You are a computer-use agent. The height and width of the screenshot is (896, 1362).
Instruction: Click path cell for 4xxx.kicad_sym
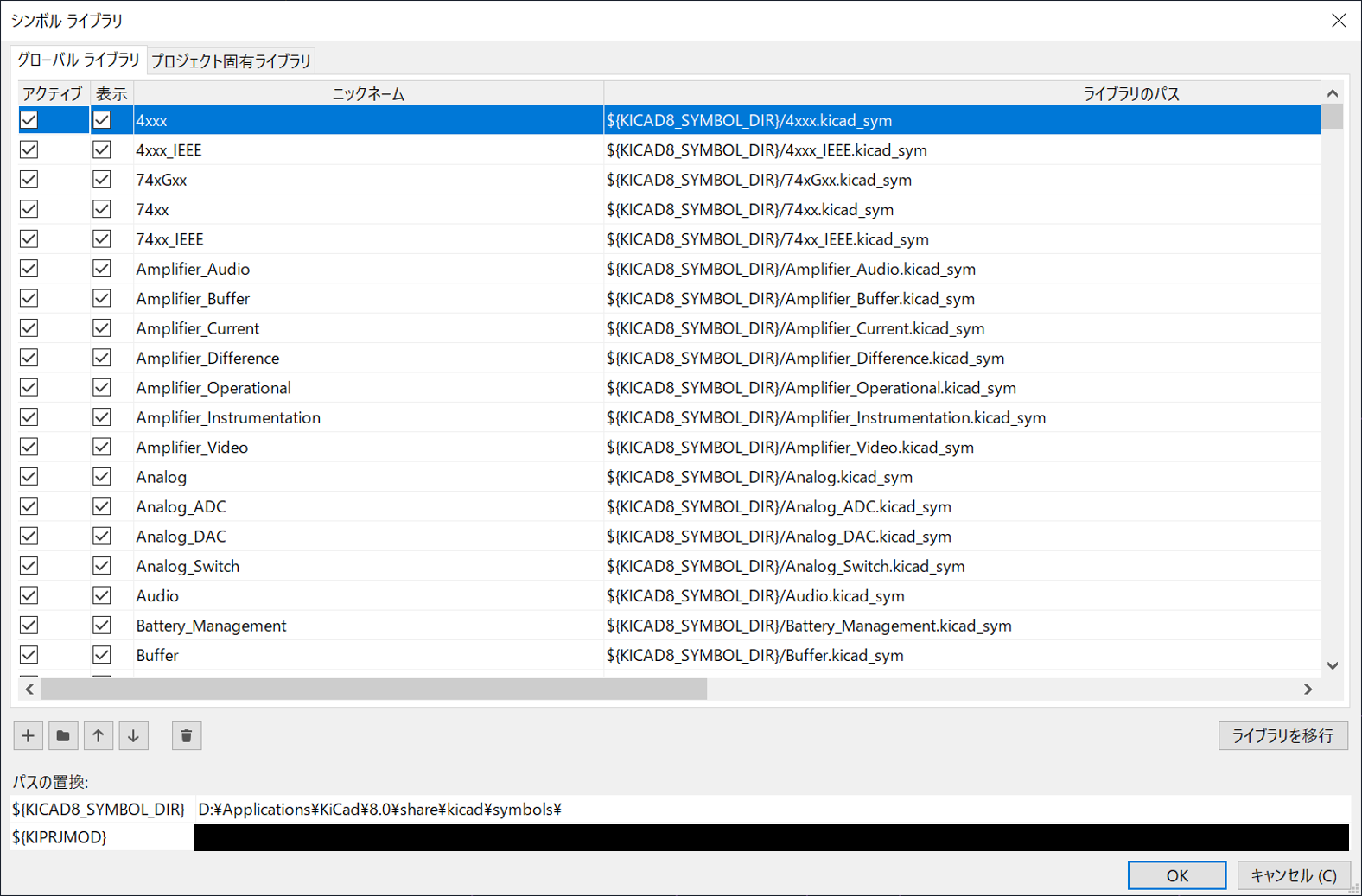[962, 120]
